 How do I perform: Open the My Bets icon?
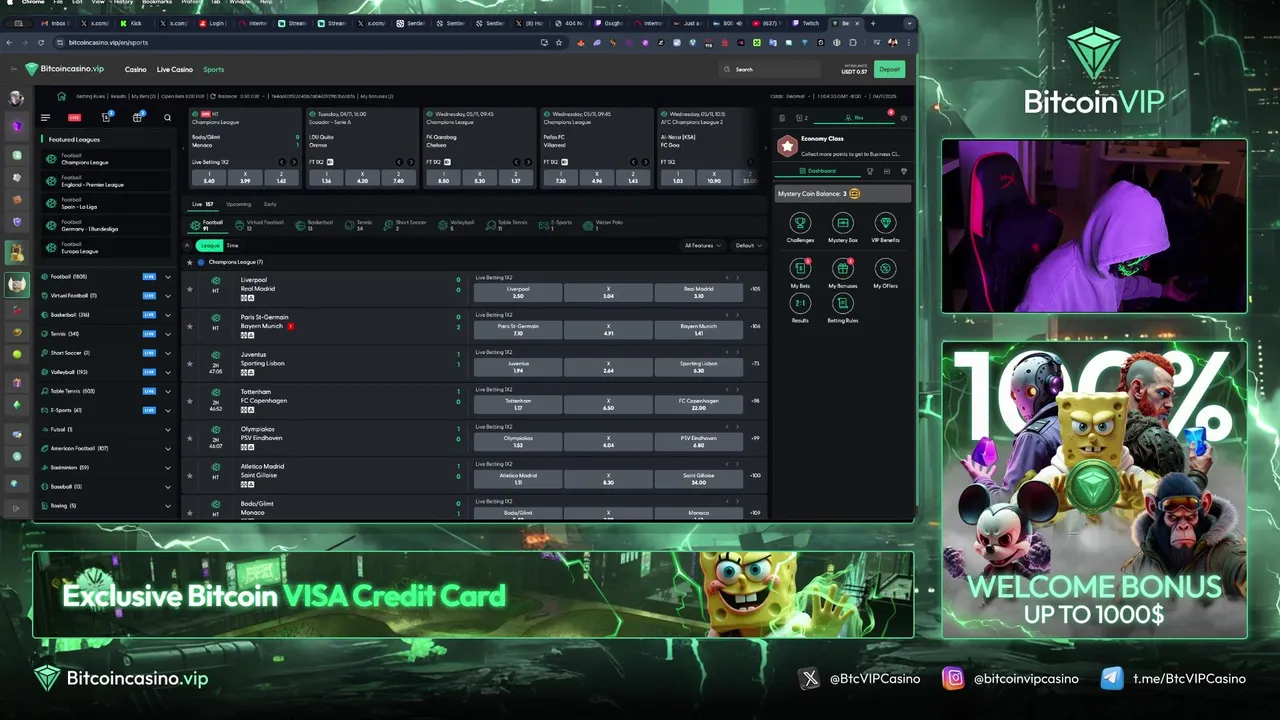point(800,268)
